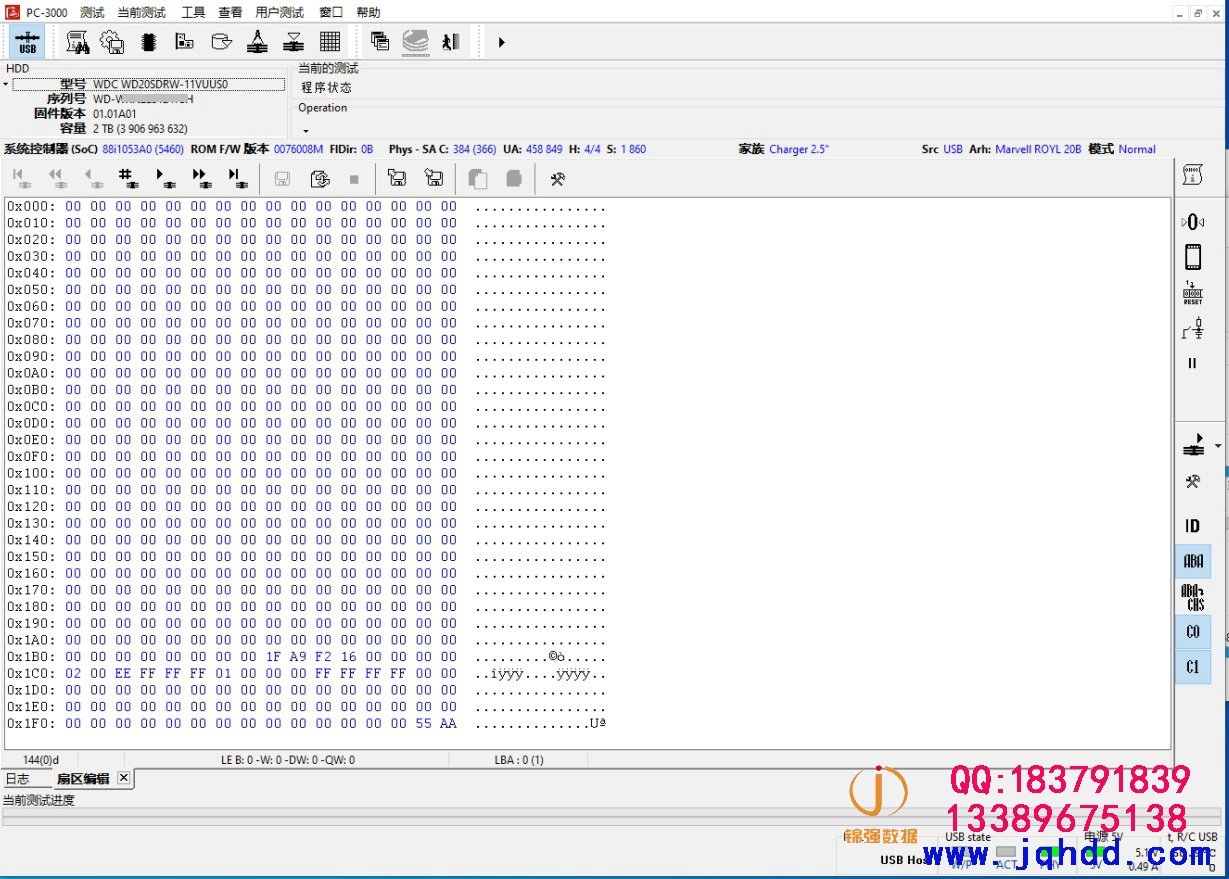1229x879 pixels.
Task: Click the zero-position icon in right sidebar
Action: [1192, 222]
